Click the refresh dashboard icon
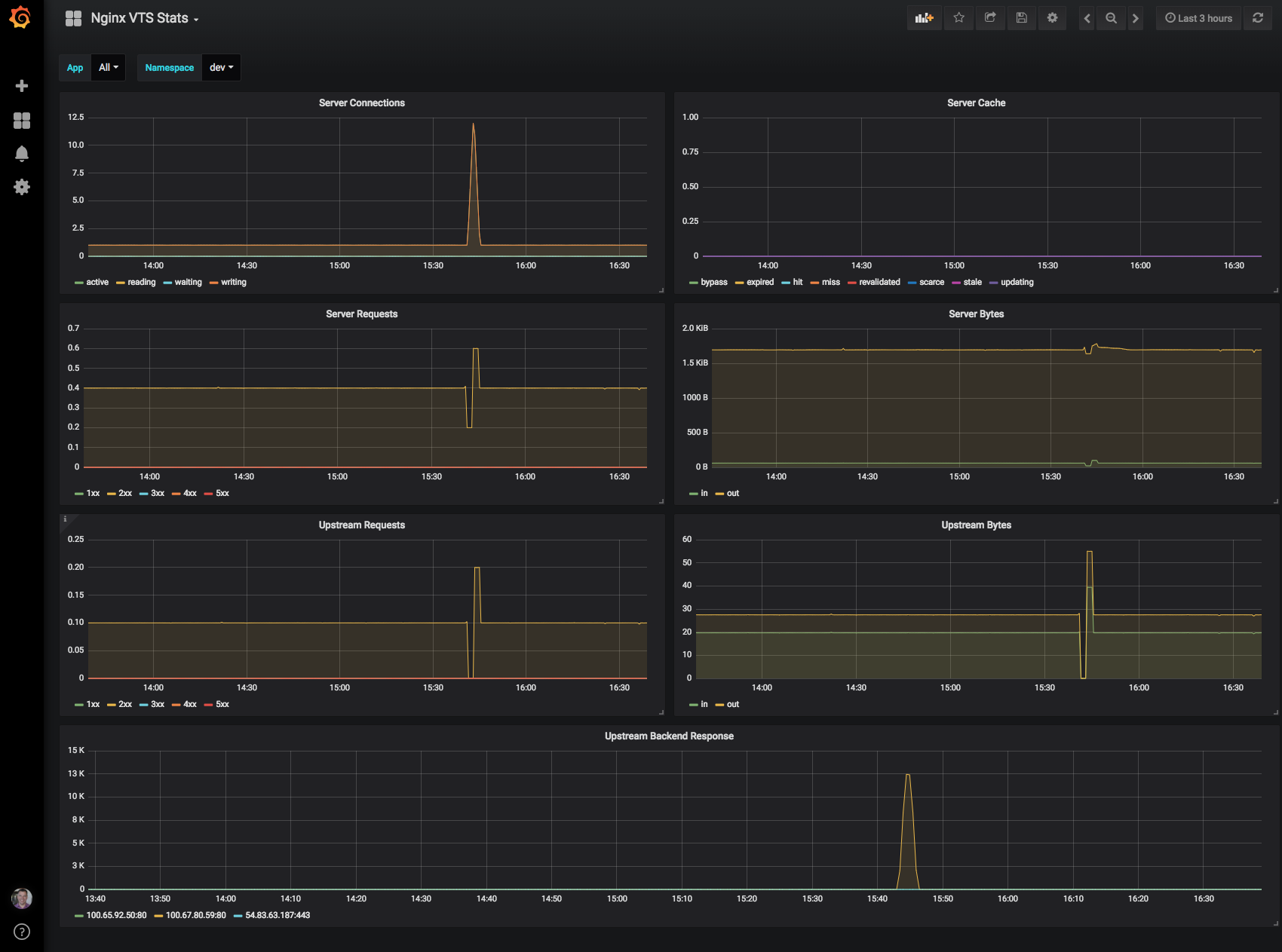Viewport: 1282px width, 952px height. coord(1258,18)
